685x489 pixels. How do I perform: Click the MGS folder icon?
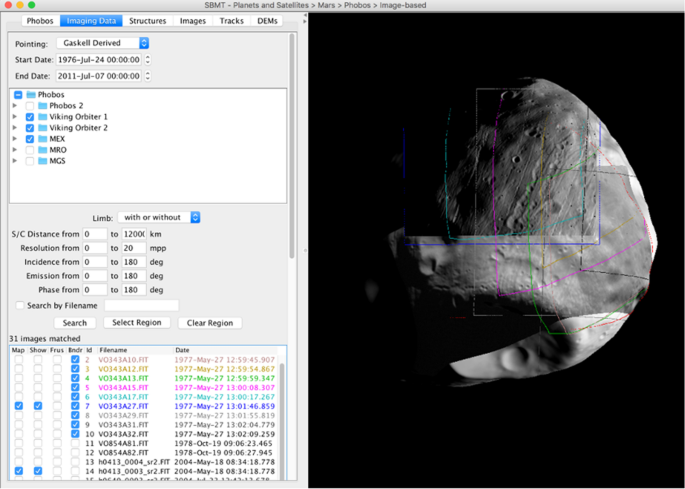(x=44, y=161)
